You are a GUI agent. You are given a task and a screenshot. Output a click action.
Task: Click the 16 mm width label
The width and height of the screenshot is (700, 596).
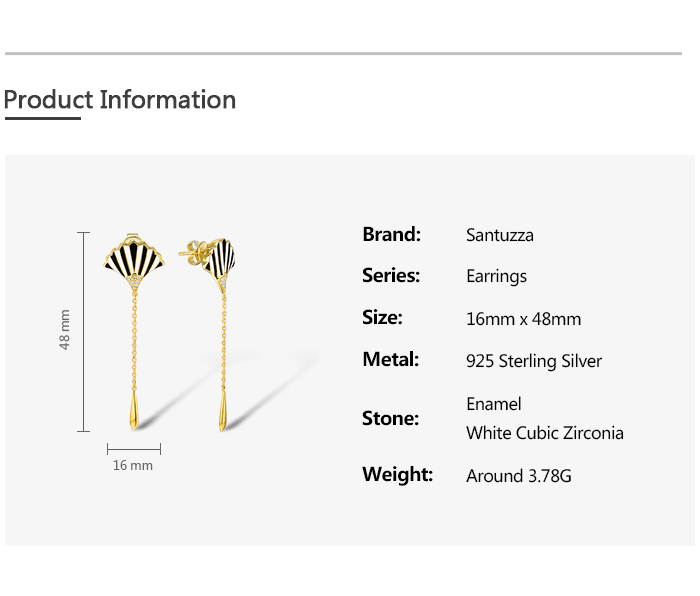[x=133, y=466]
